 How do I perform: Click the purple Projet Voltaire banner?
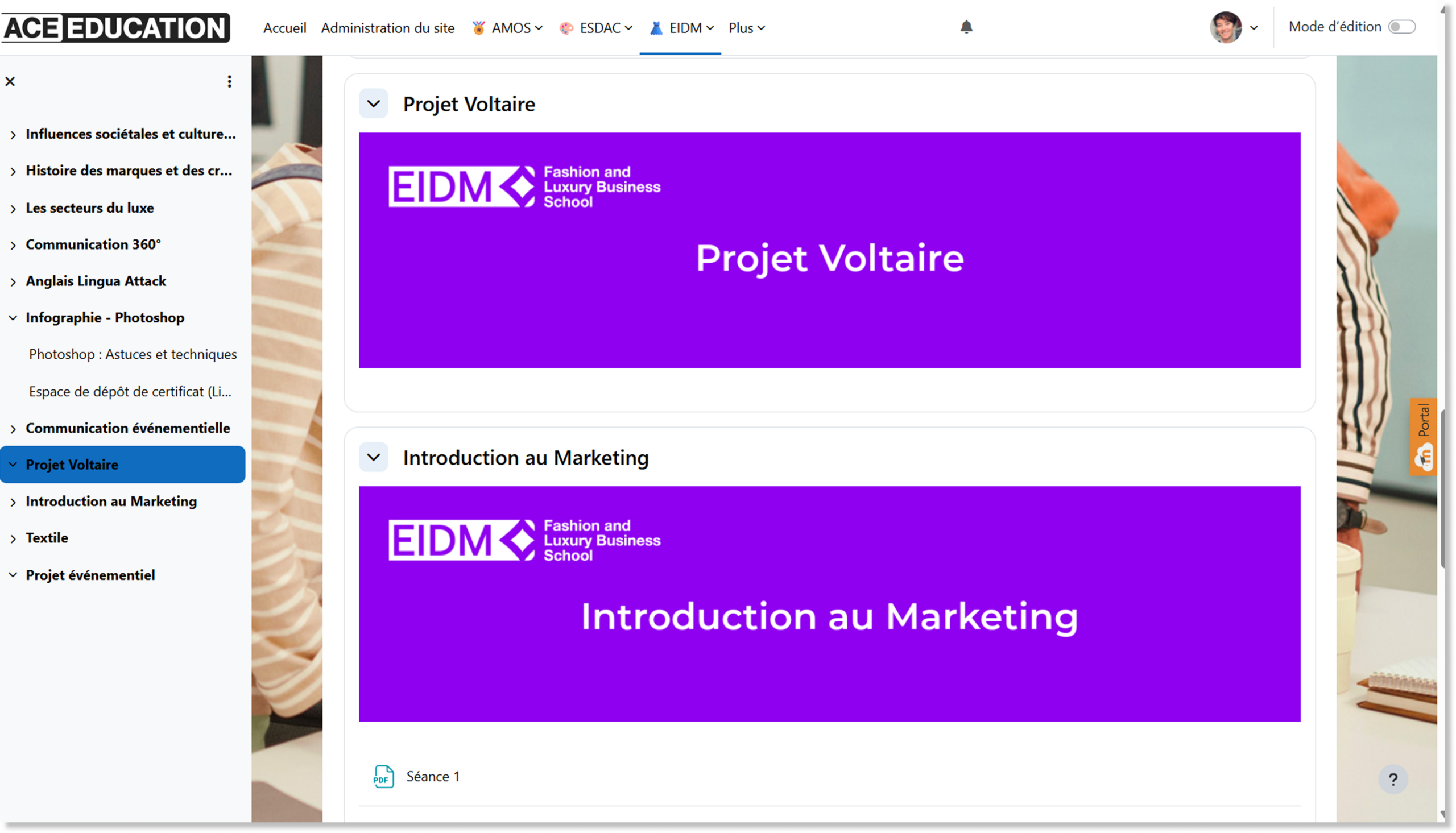click(x=829, y=250)
